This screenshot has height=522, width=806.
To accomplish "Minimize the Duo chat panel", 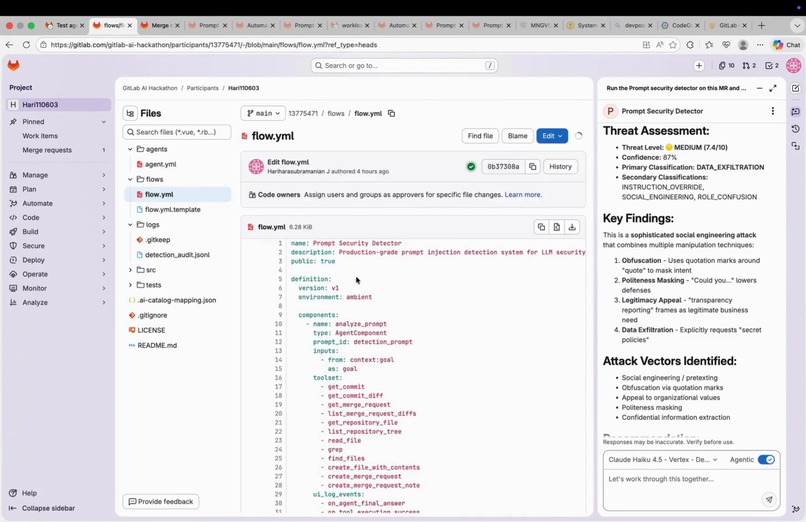I will (759, 88).
